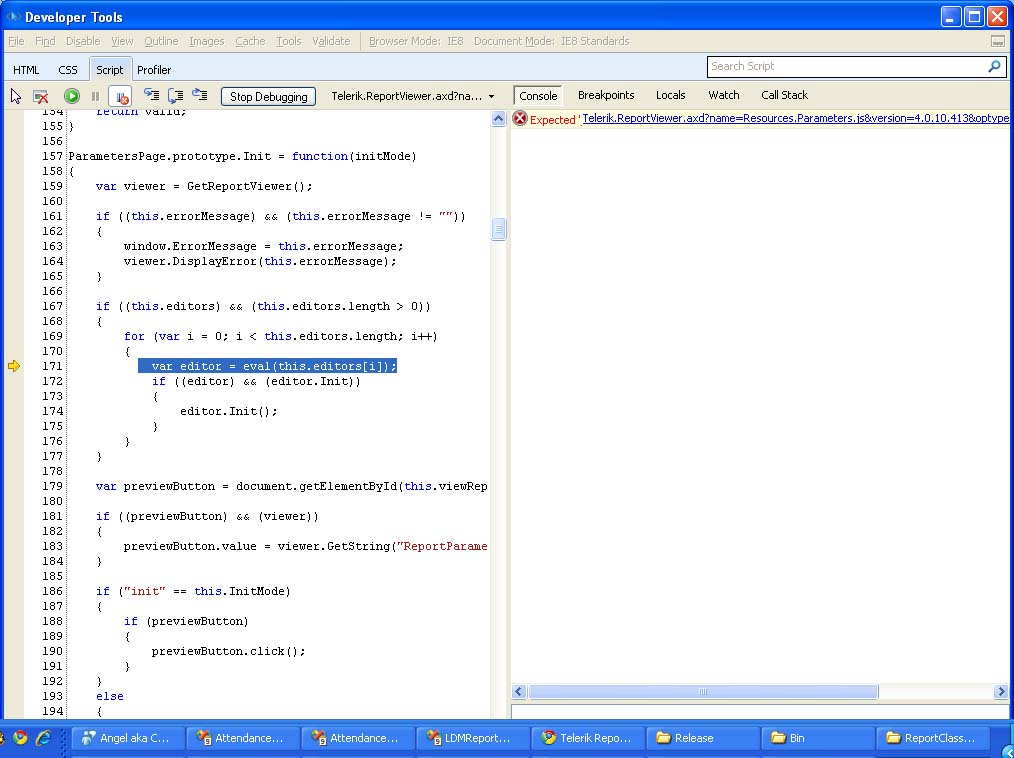Click the console horizontal scrollbar thumb
1014x758 pixels.
[x=703, y=691]
